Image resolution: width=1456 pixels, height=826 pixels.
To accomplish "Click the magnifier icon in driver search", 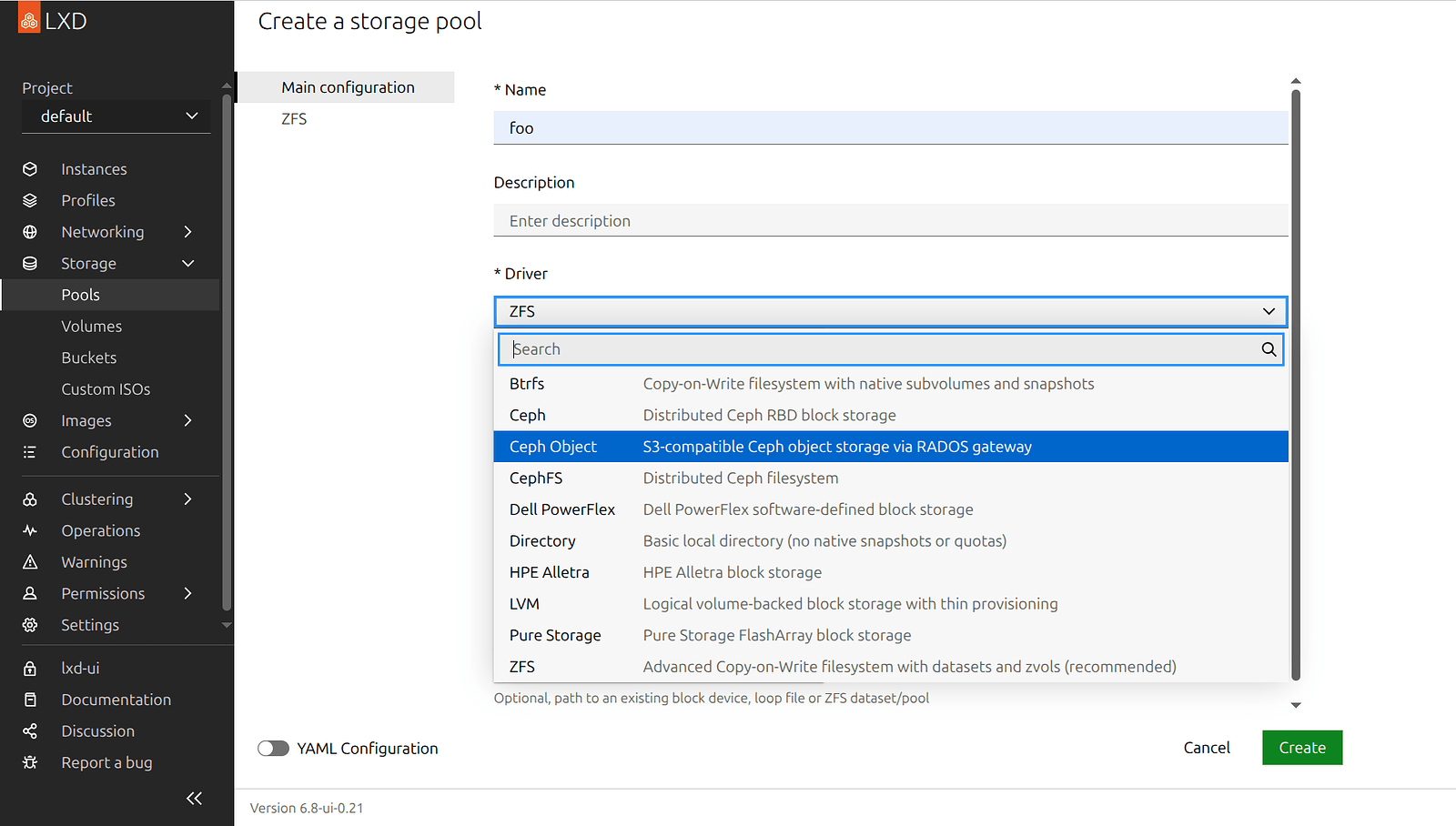I will point(1269,349).
